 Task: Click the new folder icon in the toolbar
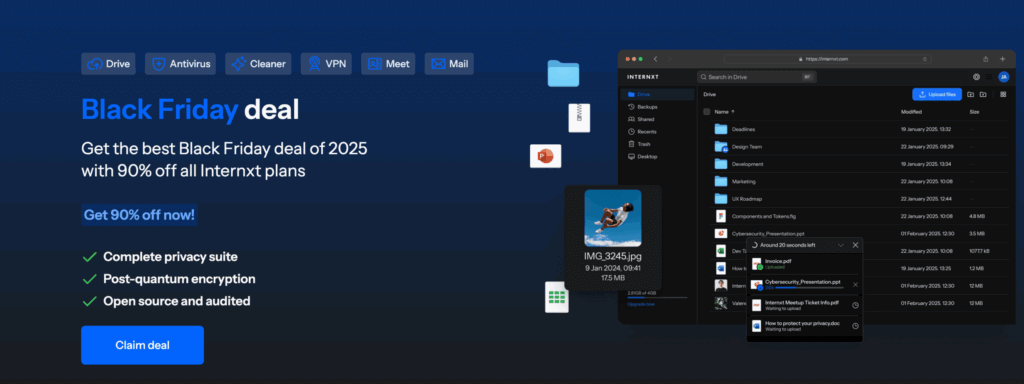pyautogui.click(x=983, y=95)
